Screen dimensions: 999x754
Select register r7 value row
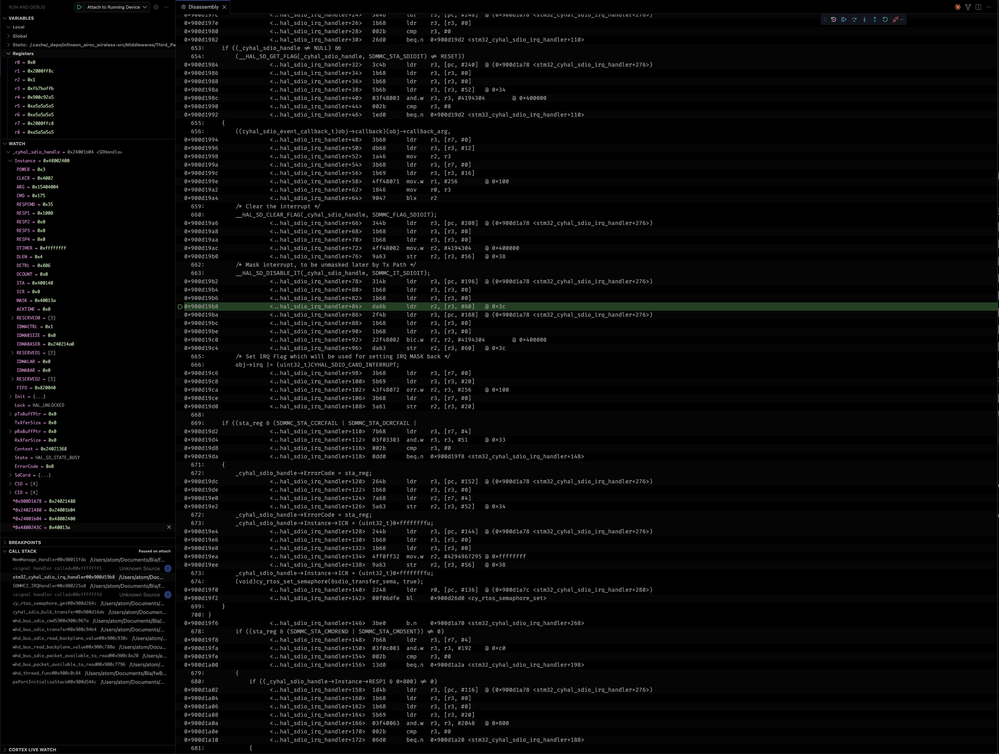point(87,124)
